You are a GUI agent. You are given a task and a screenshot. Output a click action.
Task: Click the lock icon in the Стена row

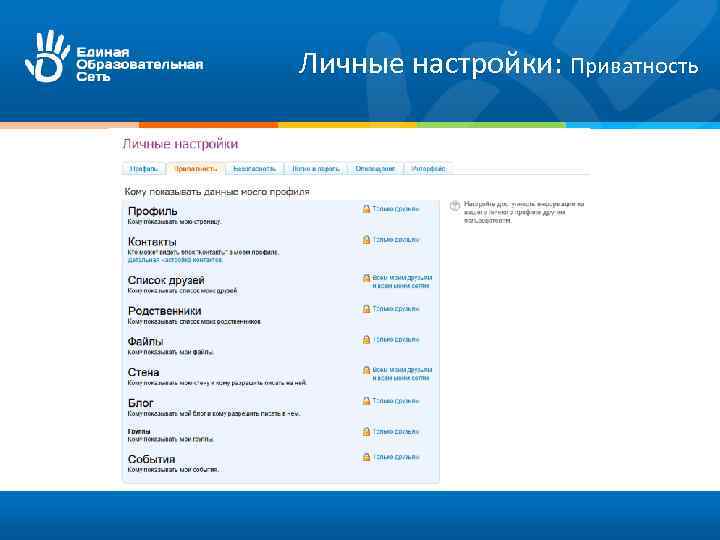click(x=366, y=370)
